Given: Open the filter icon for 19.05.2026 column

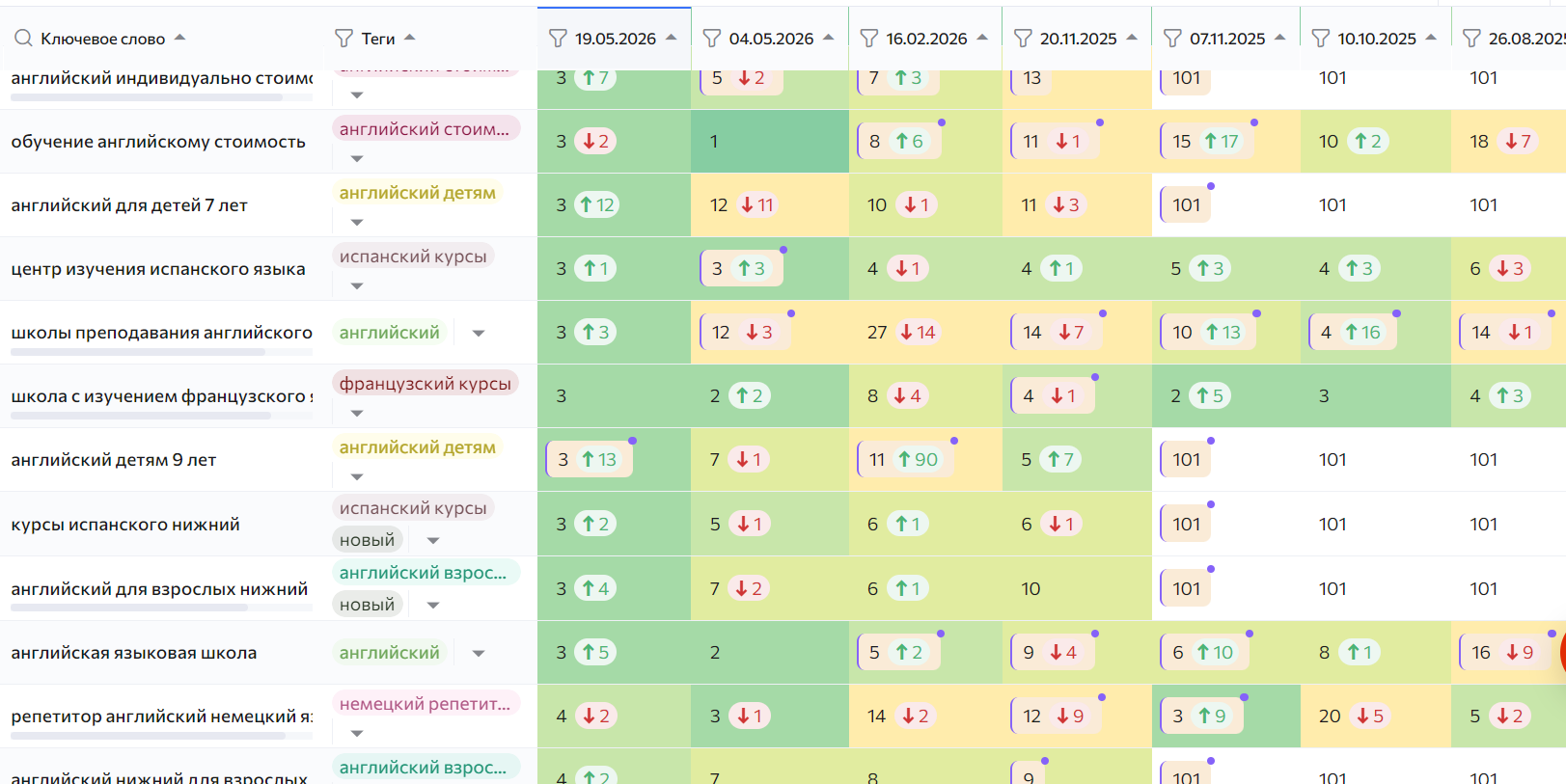Looking at the screenshot, I should pos(558,39).
